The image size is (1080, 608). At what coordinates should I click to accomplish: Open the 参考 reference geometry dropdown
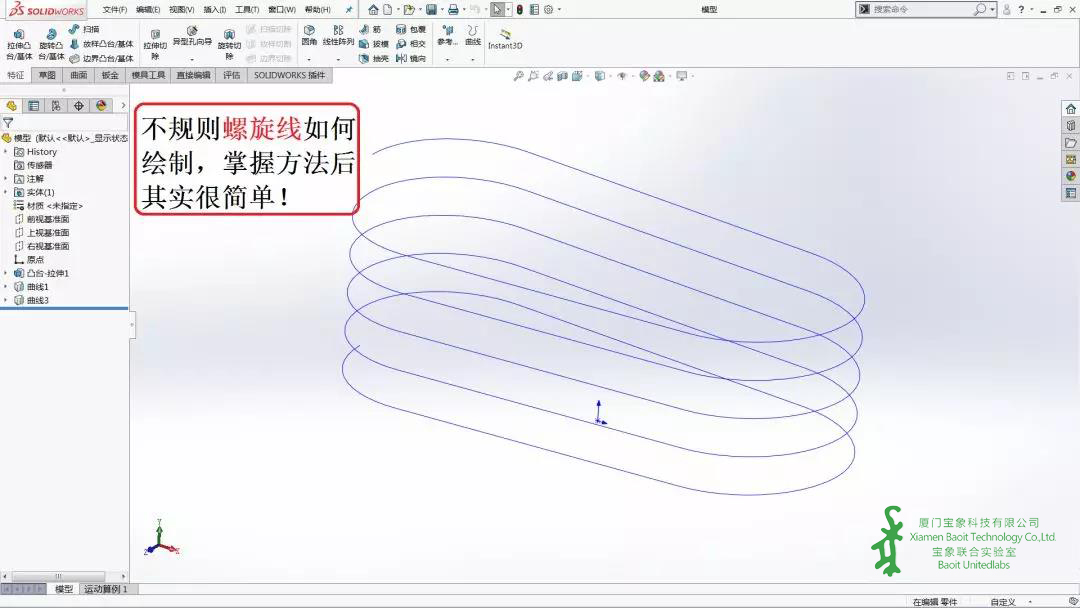point(447,36)
